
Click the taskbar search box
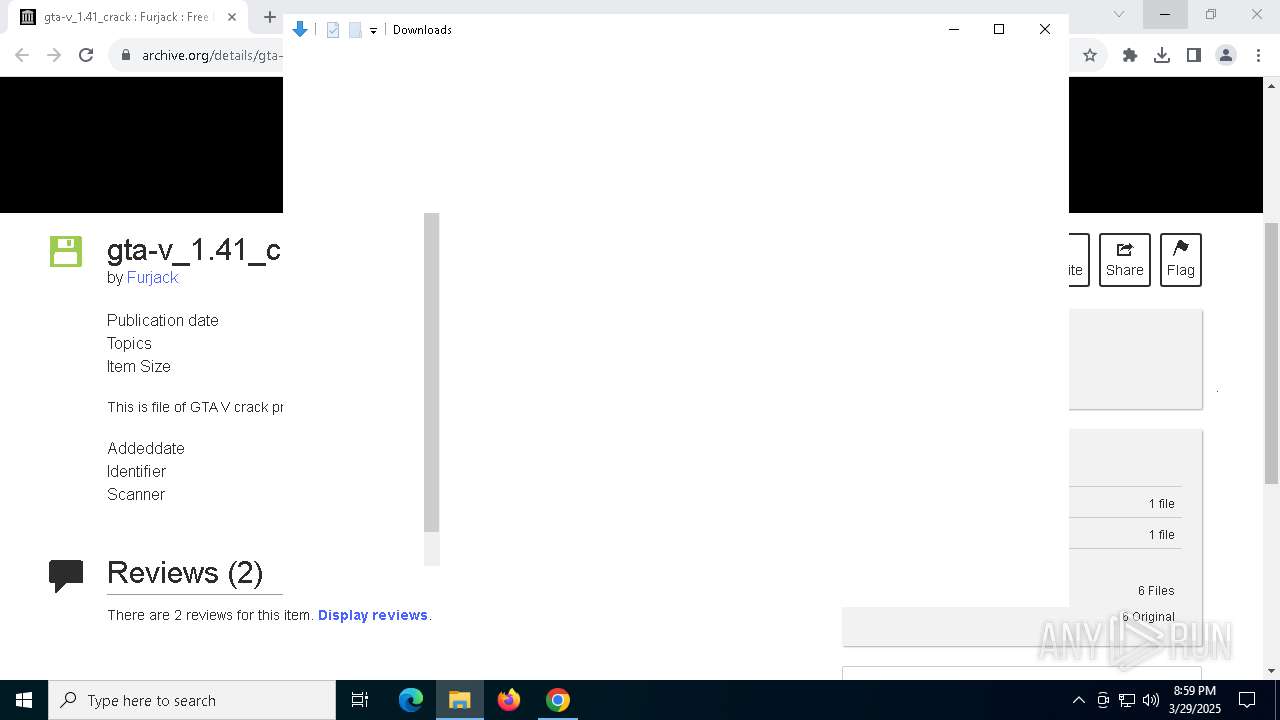pyautogui.click(x=192, y=700)
